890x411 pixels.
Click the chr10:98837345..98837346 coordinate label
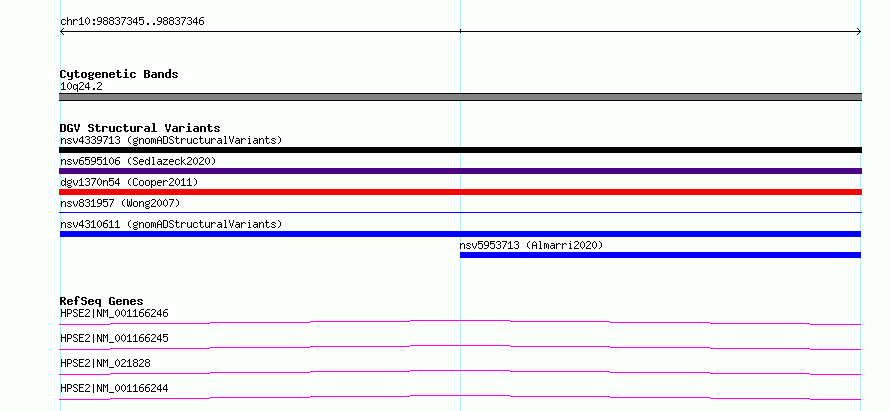pos(132,22)
